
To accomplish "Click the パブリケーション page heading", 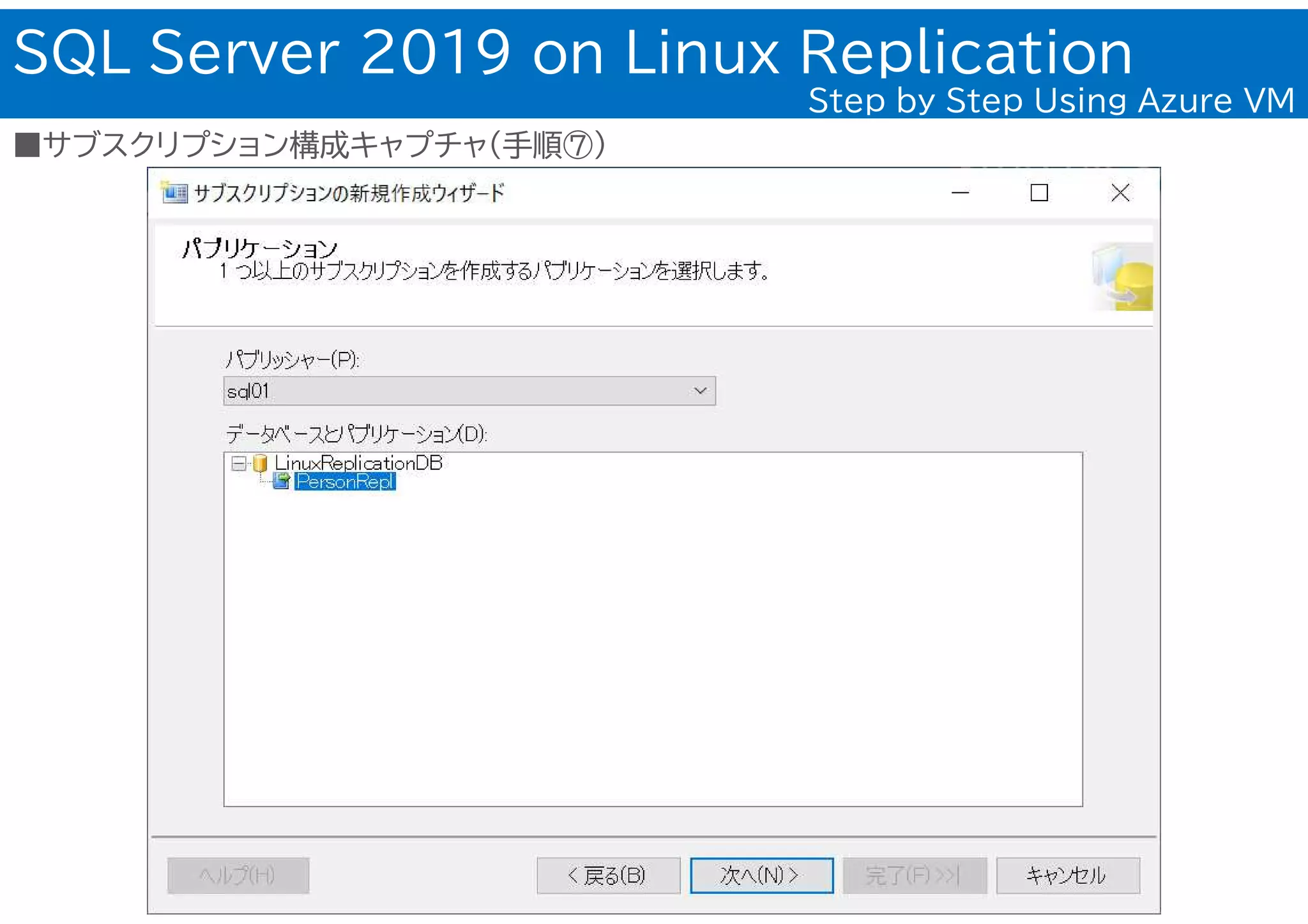I will click(259, 248).
